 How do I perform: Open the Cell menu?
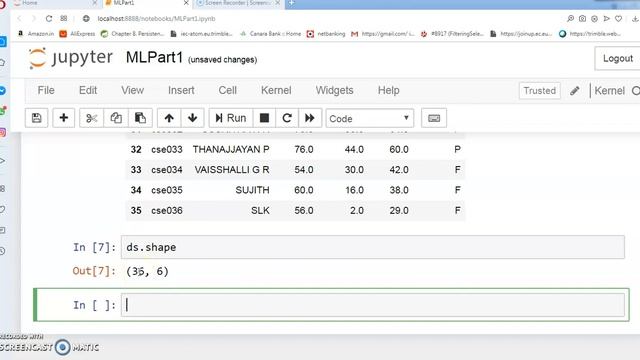(x=227, y=90)
